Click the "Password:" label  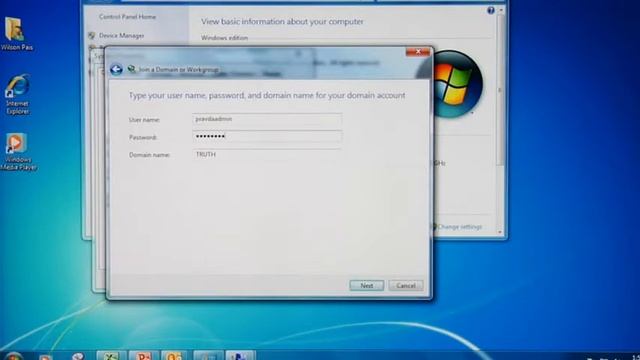tap(143, 138)
